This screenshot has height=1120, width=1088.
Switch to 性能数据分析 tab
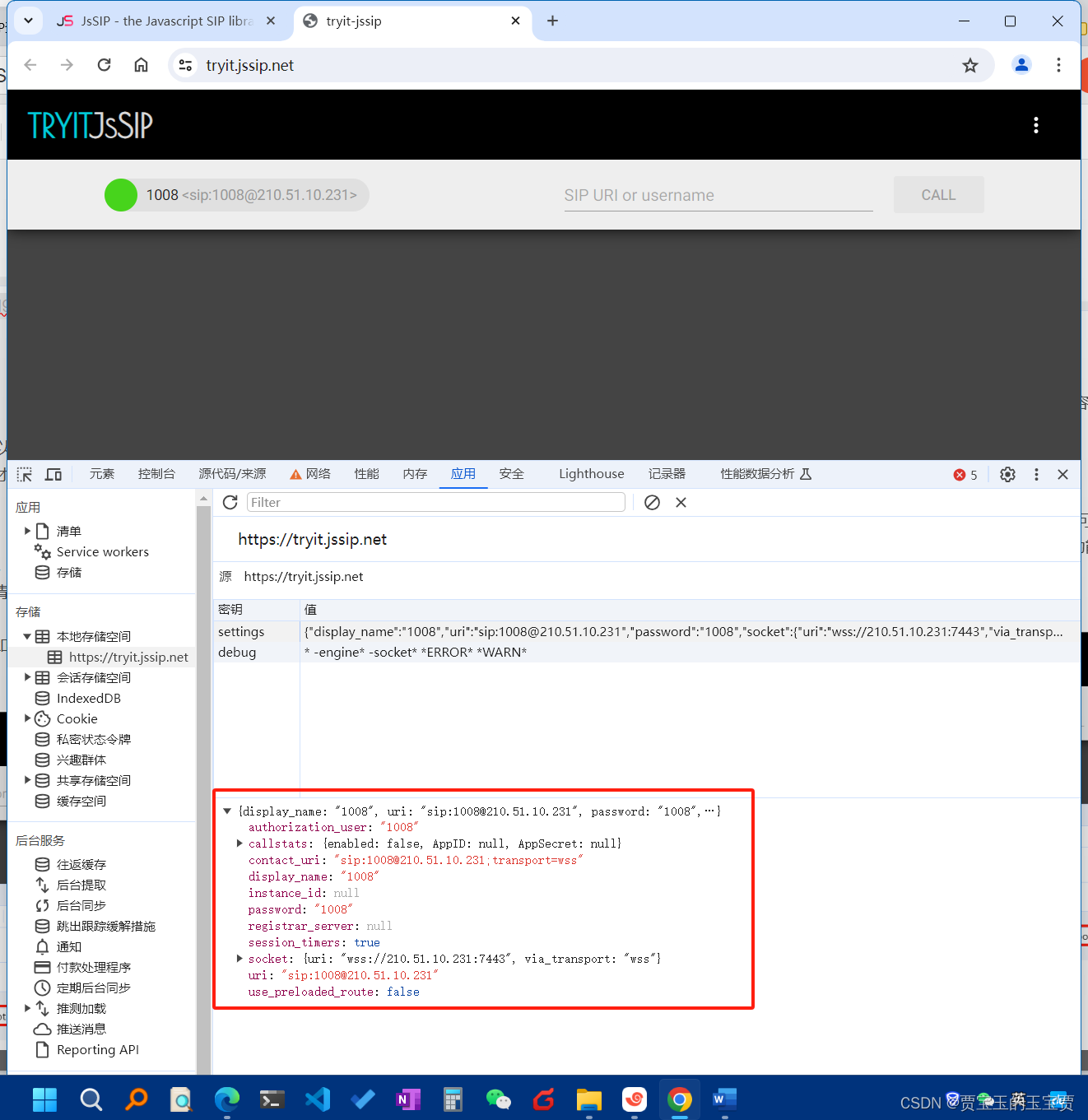click(x=766, y=474)
